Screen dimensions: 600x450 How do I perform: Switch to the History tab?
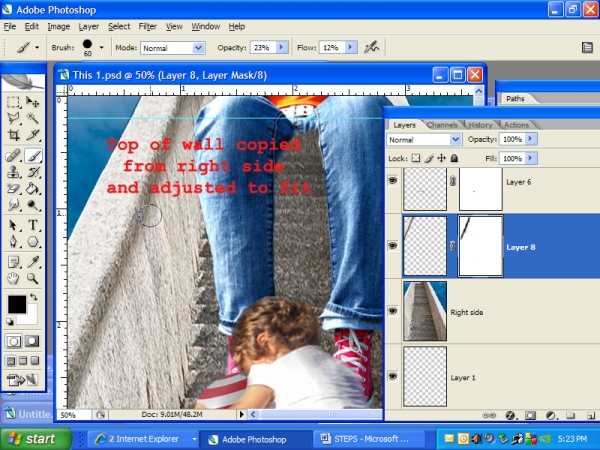(x=480, y=125)
